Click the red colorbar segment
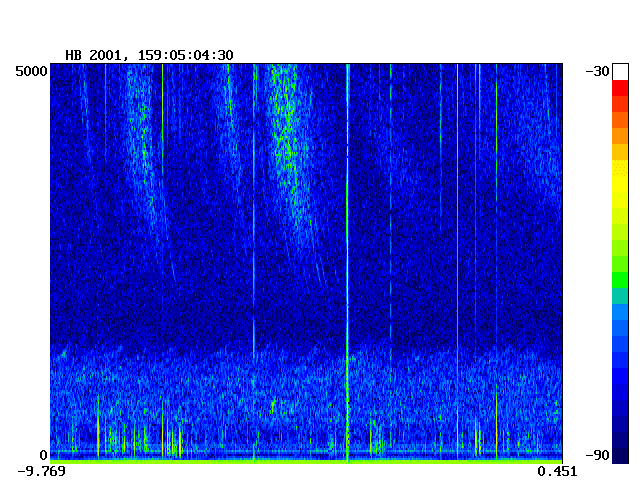This screenshot has width=640, height=480. [x=620, y=88]
